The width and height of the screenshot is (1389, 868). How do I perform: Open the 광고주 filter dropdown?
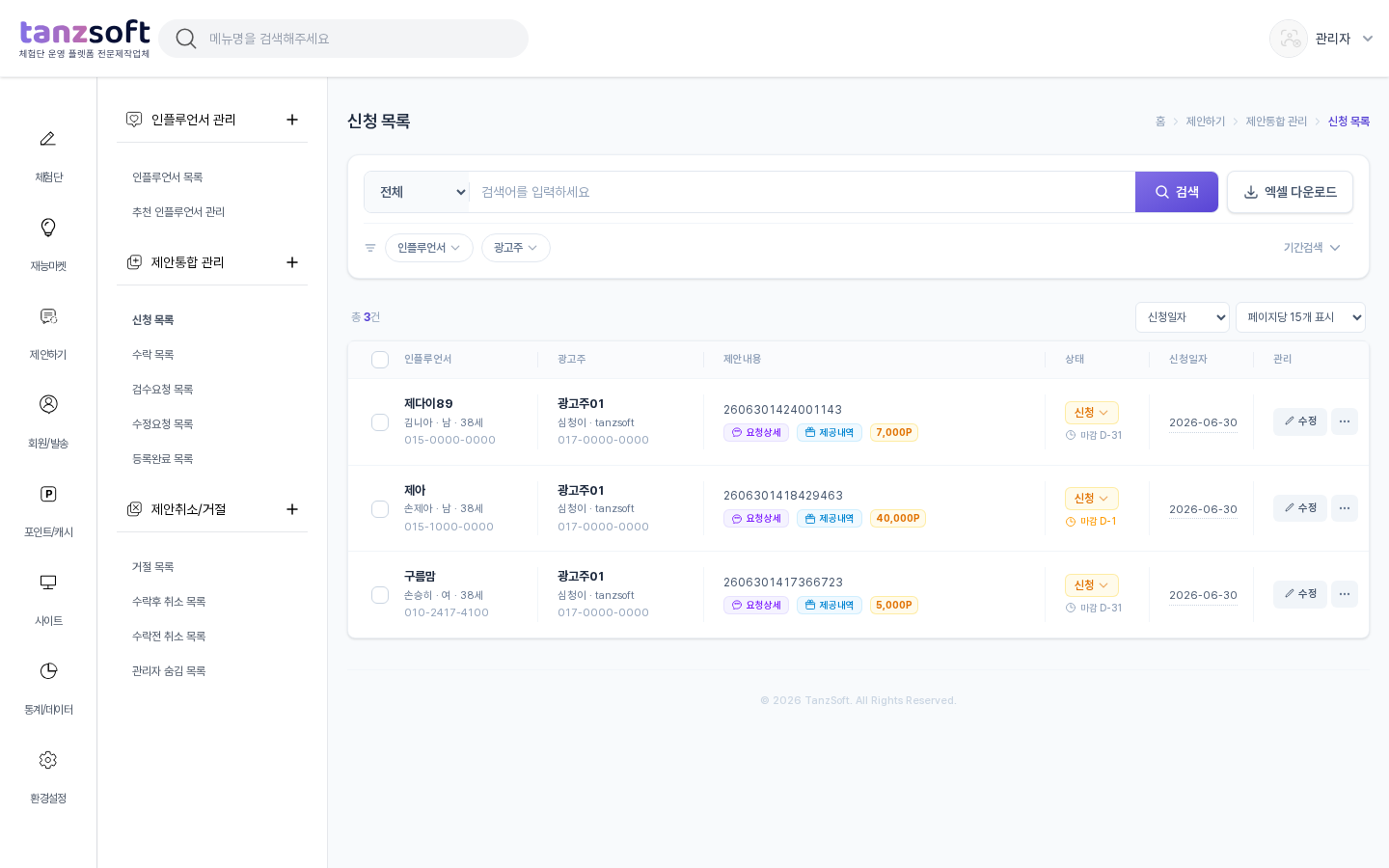(x=516, y=248)
